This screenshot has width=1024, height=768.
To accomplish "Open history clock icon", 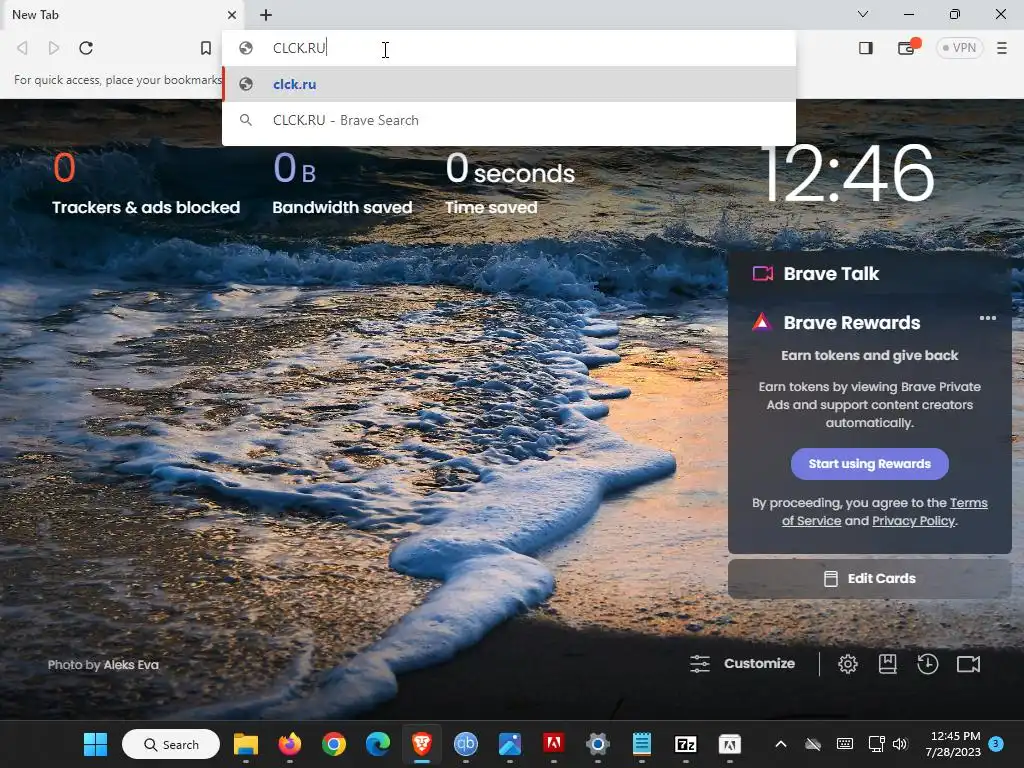I will (927, 664).
